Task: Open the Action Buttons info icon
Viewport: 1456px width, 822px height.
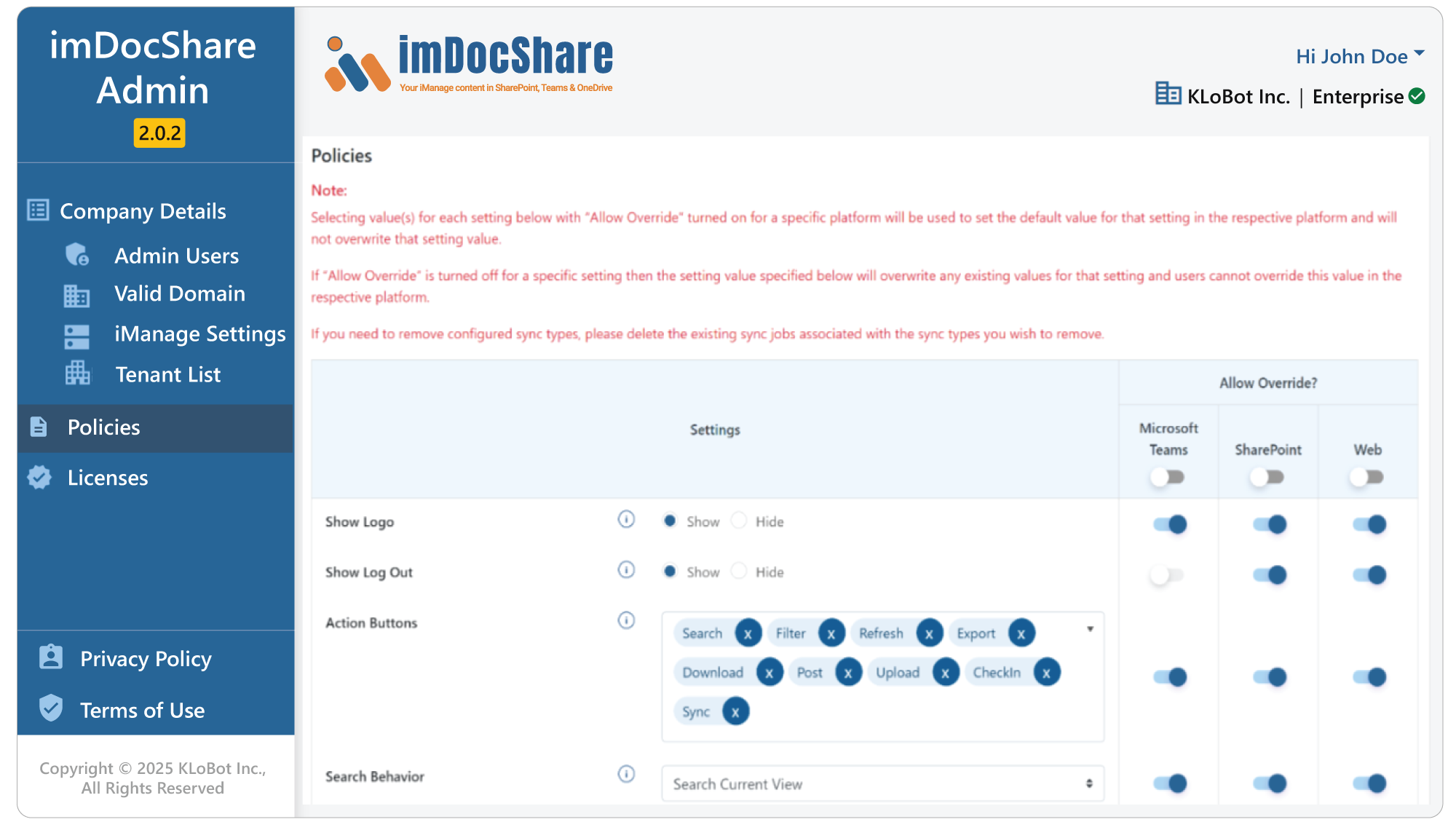Action: 626,620
